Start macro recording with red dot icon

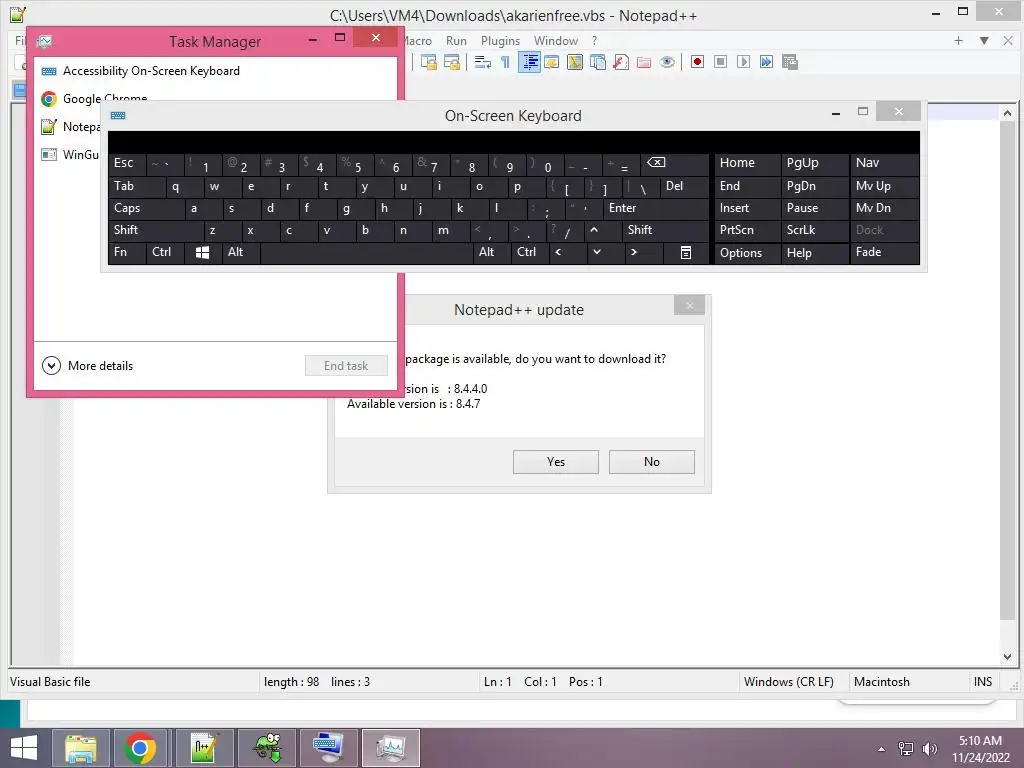coord(697,62)
